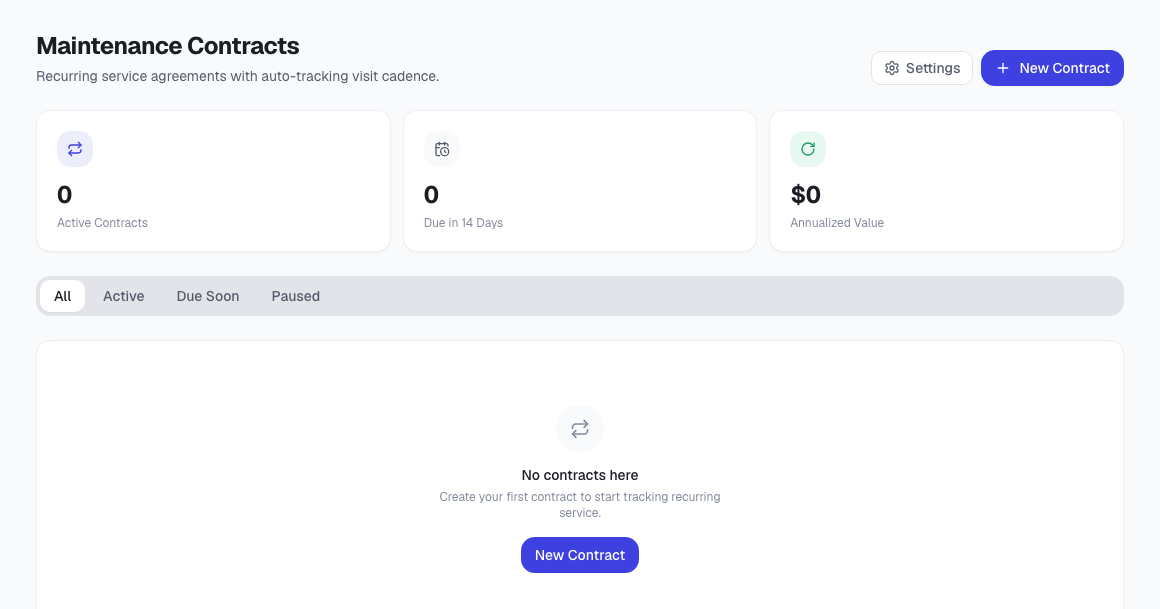Viewport: 1160px width, 609px height.
Task: Click the Recurring service agreements subtitle text
Action: coord(237,76)
